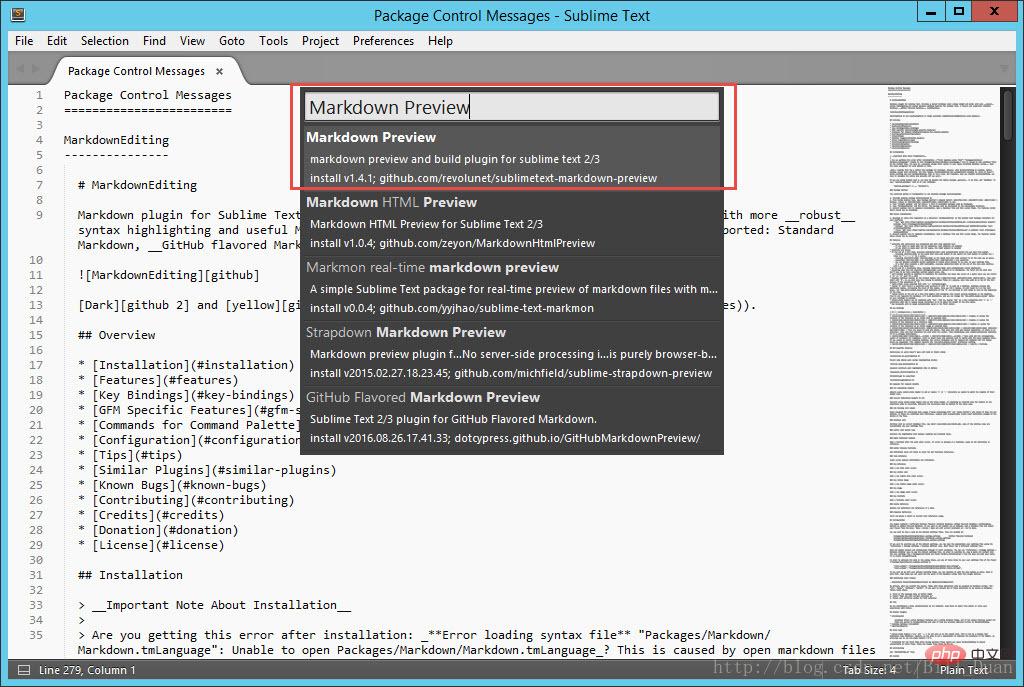
Task: Click the Sublime Text app icon in title bar
Action: [18, 13]
